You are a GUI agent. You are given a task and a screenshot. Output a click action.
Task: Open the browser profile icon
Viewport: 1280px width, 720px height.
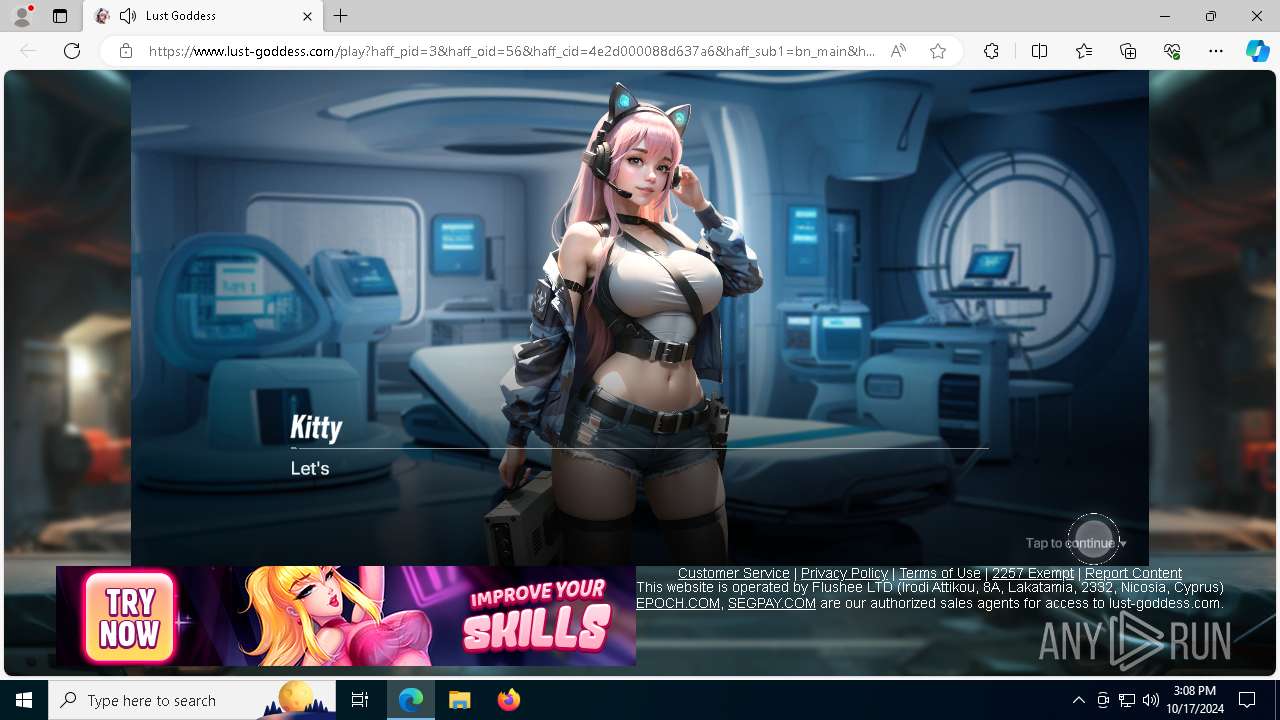(x=22, y=16)
